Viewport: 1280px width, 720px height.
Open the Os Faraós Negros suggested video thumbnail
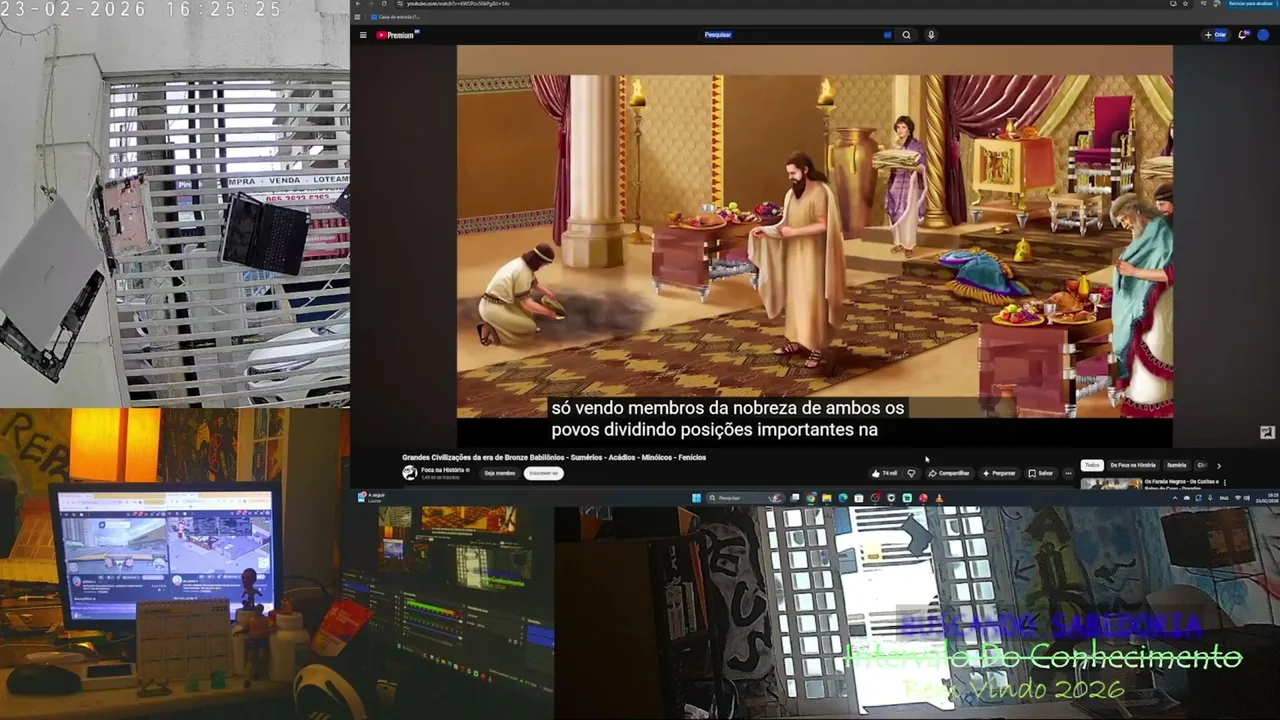click(x=1111, y=484)
